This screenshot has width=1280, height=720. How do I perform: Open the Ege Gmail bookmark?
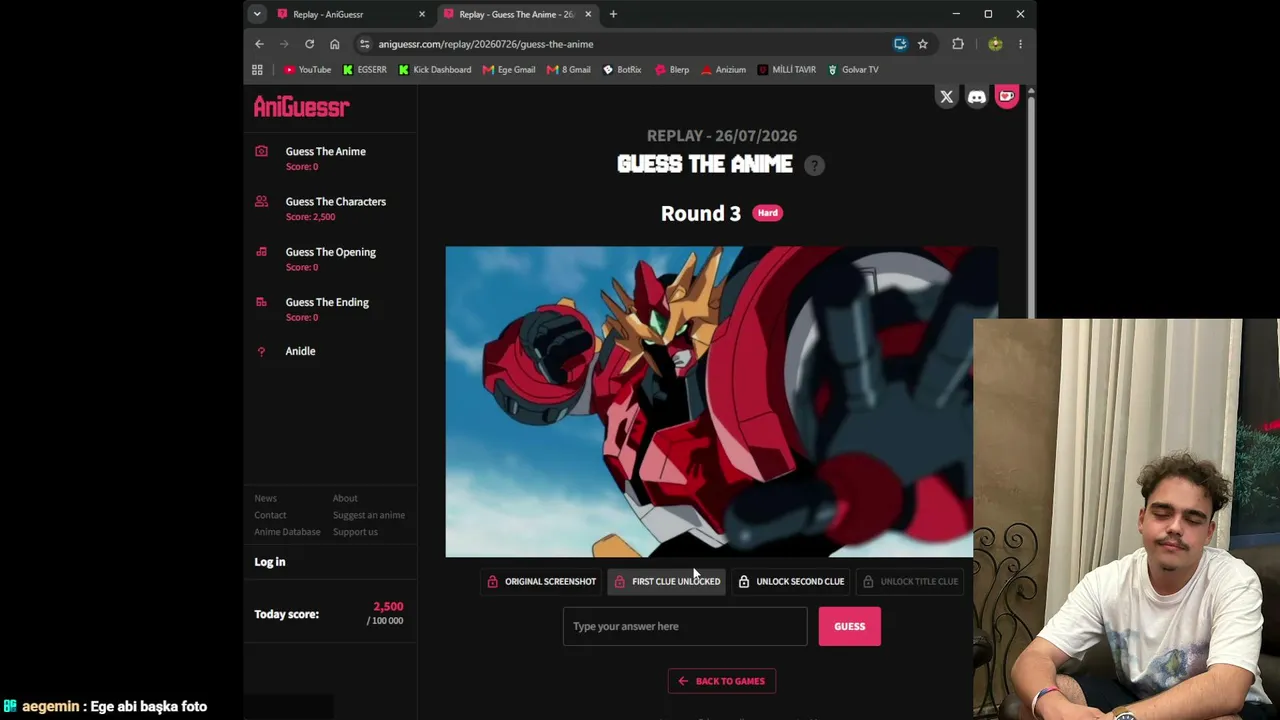[x=509, y=70]
